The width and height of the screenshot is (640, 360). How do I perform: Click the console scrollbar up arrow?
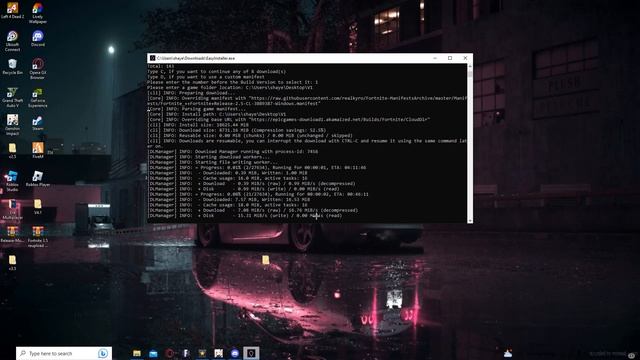(470, 66)
